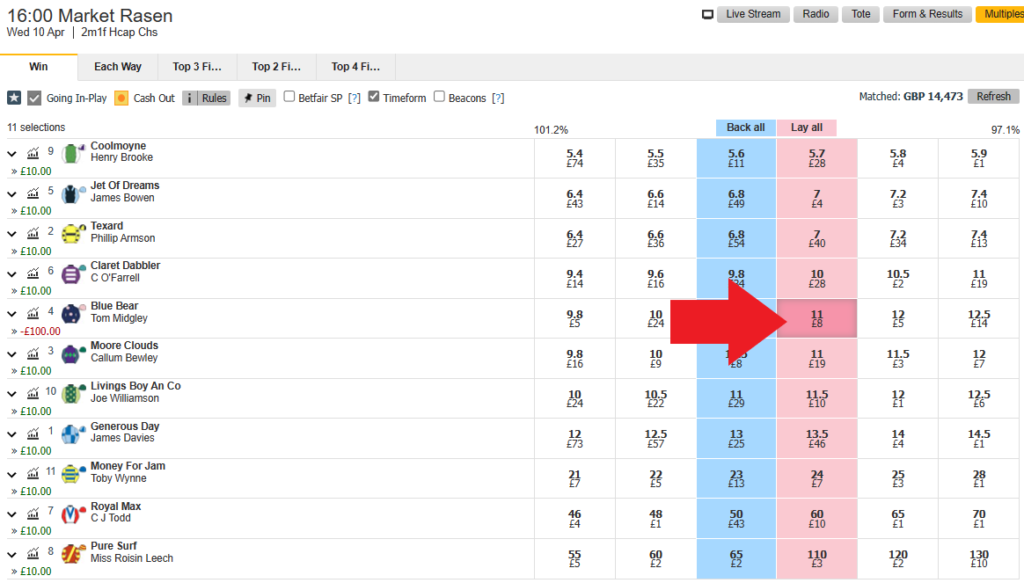Click the Back all header
Image resolution: width=1024 pixels, height=583 pixels.
[x=746, y=127]
